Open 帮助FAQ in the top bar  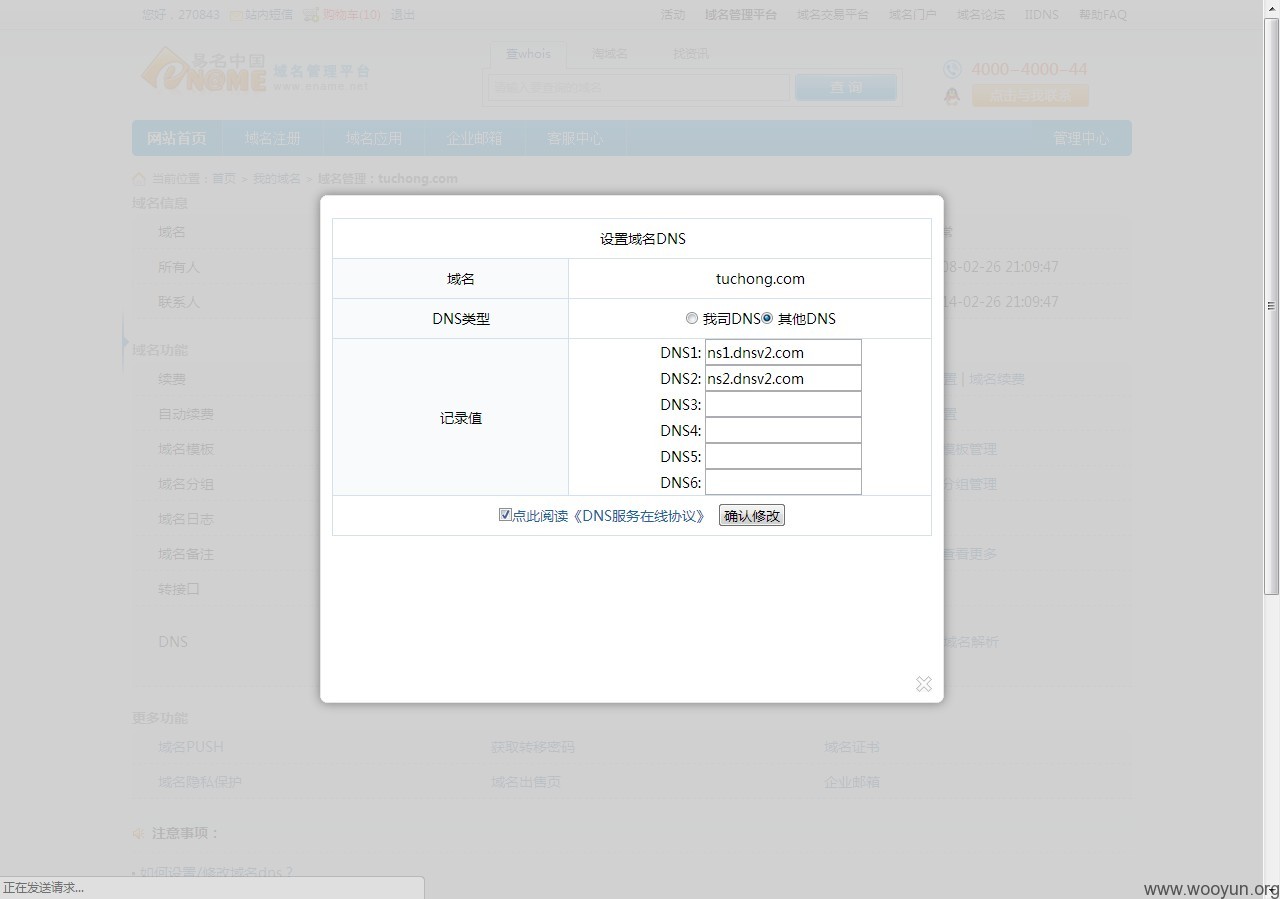point(1103,15)
